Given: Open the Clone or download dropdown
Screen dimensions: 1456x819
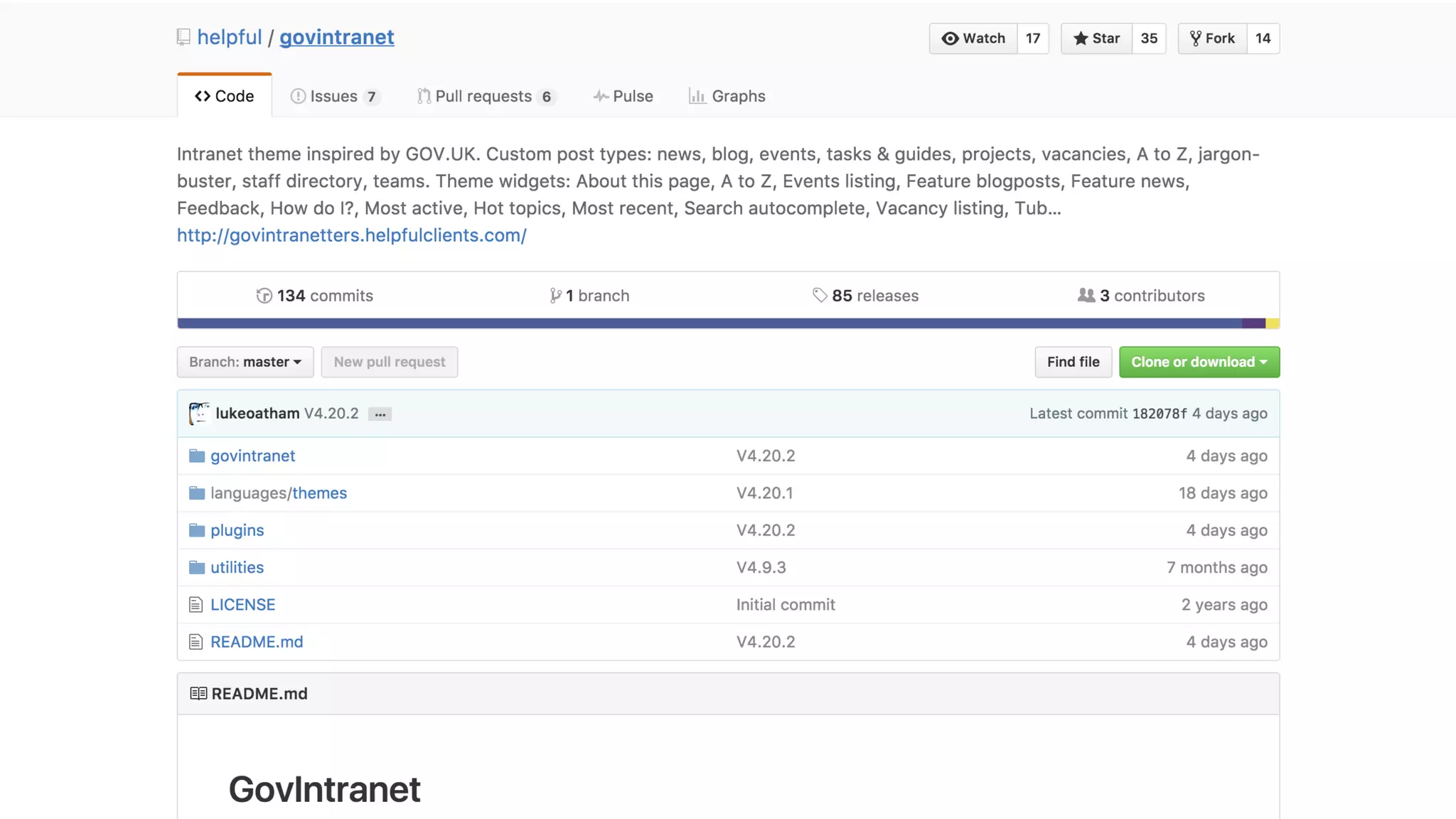Looking at the screenshot, I should (x=1199, y=362).
